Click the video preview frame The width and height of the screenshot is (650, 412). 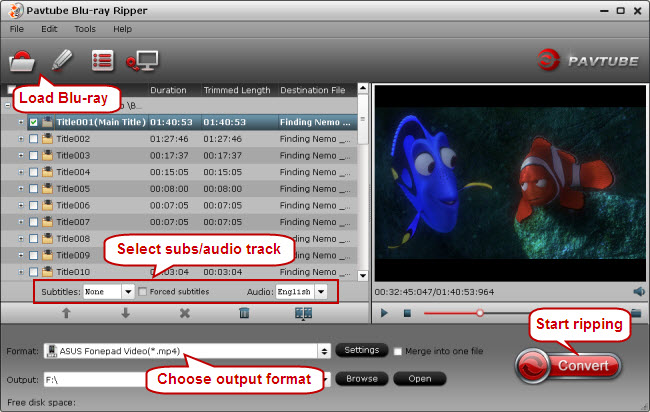(510, 184)
